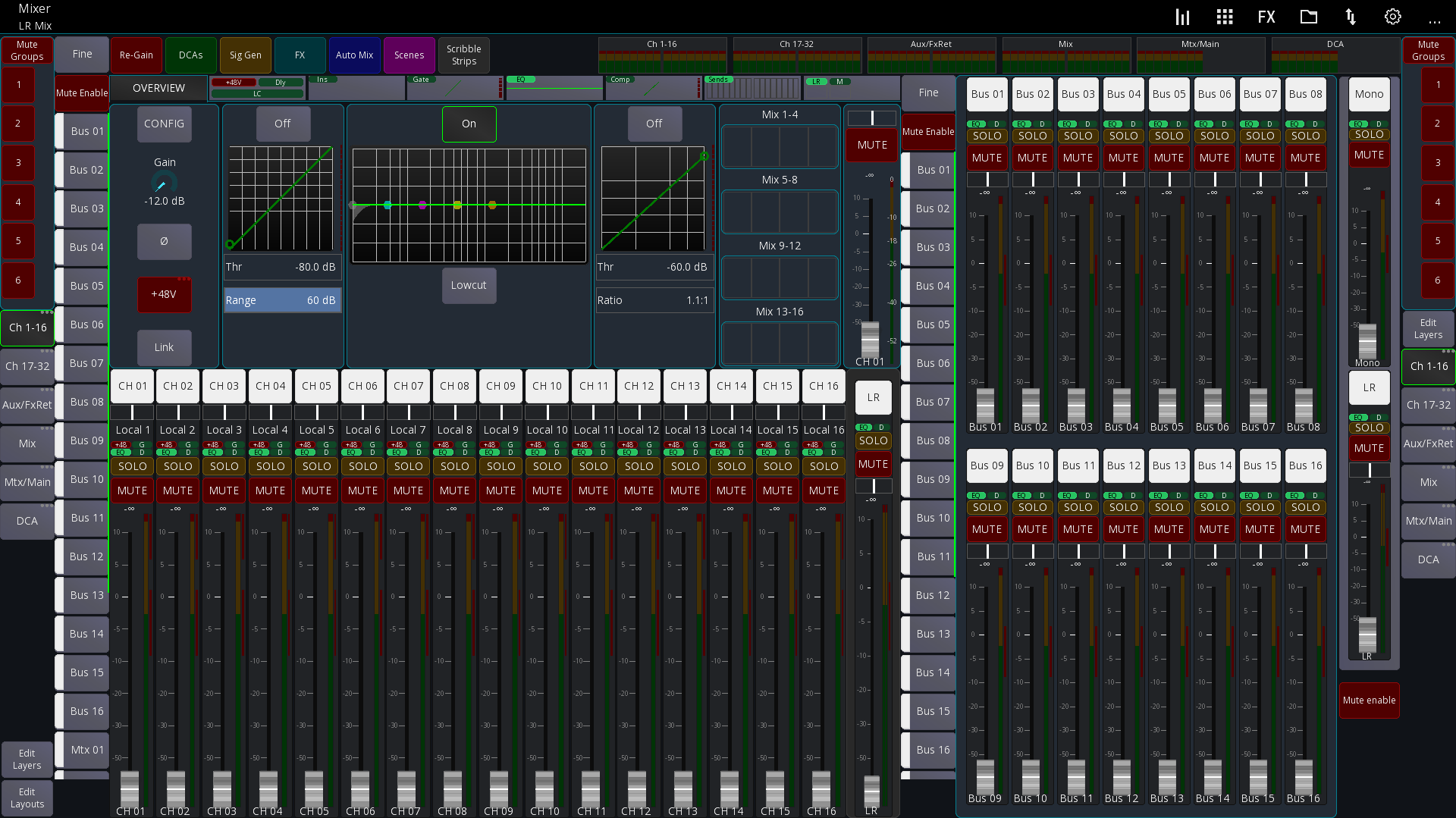
Task: Turn the gate On button off
Action: click(x=469, y=124)
